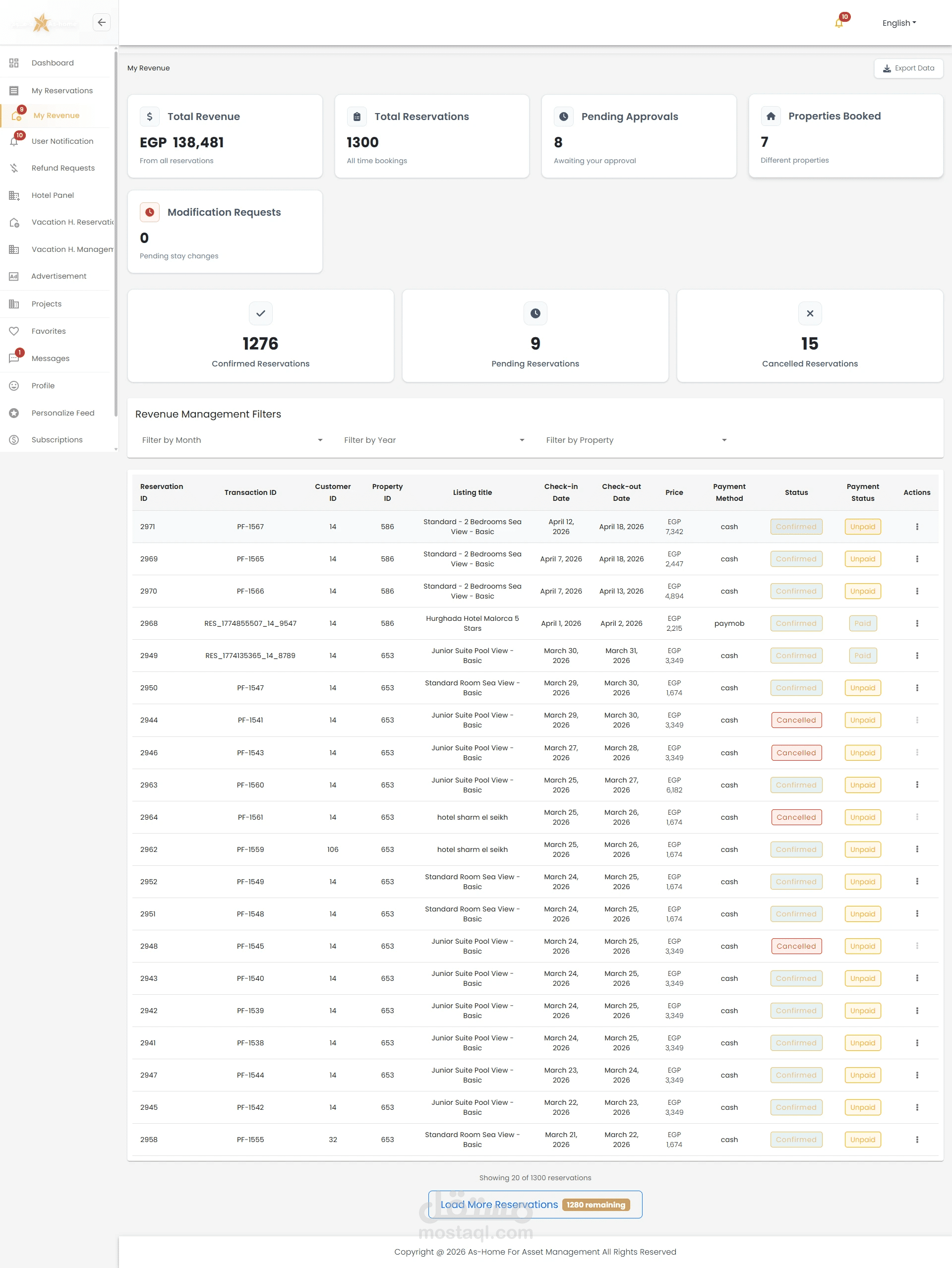Click the Properties Booked house icon
This screenshot has width=952, height=1268.
[x=771, y=117]
